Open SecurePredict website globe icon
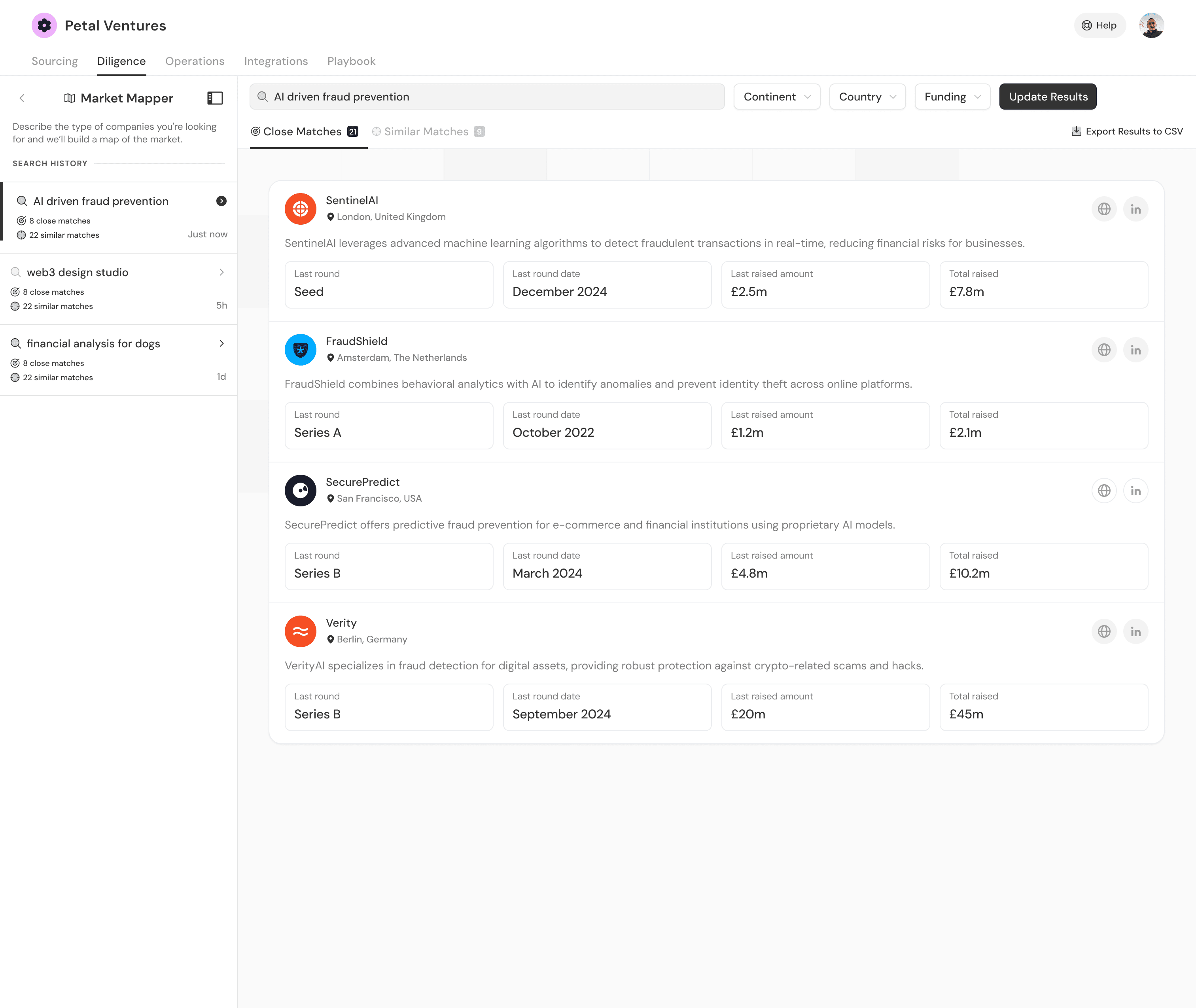Screen dimensions: 1196x1008 (1103, 491)
